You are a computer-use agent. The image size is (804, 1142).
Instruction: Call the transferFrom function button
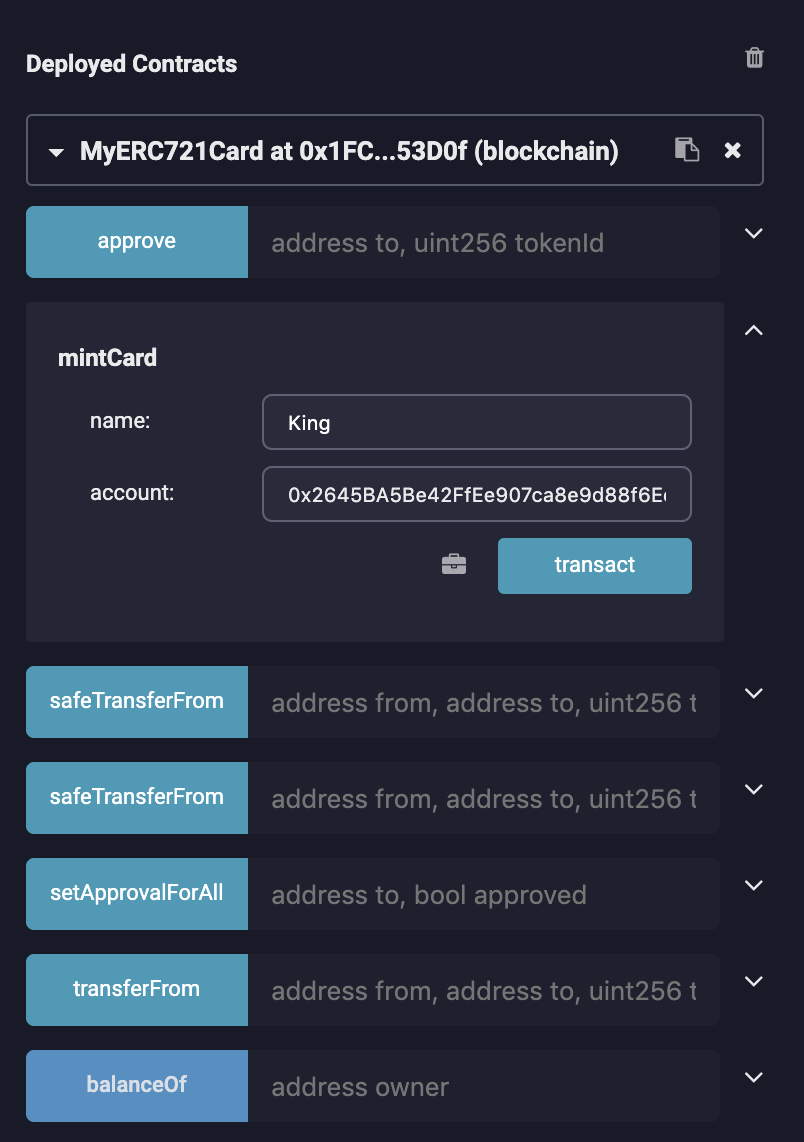coord(137,990)
